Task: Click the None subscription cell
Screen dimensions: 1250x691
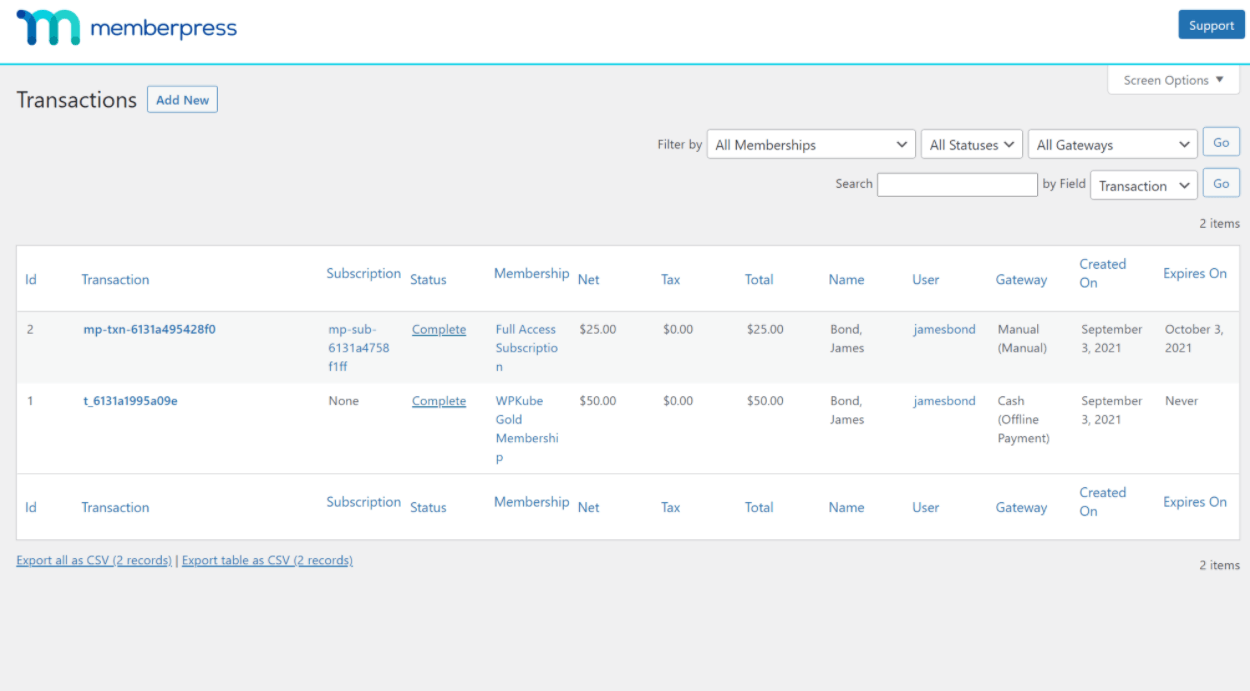Action: pos(343,401)
